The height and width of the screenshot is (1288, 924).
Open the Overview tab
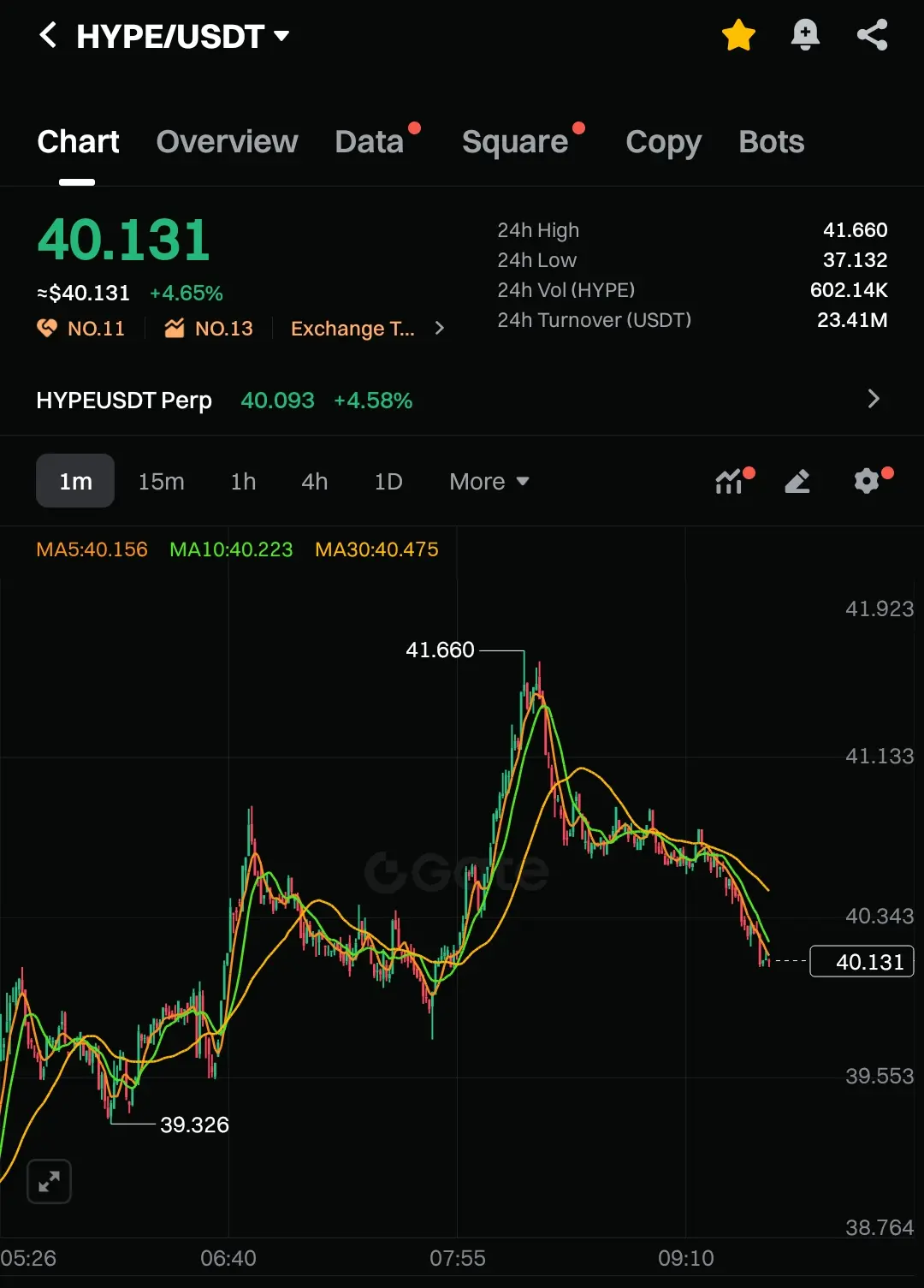tap(227, 142)
